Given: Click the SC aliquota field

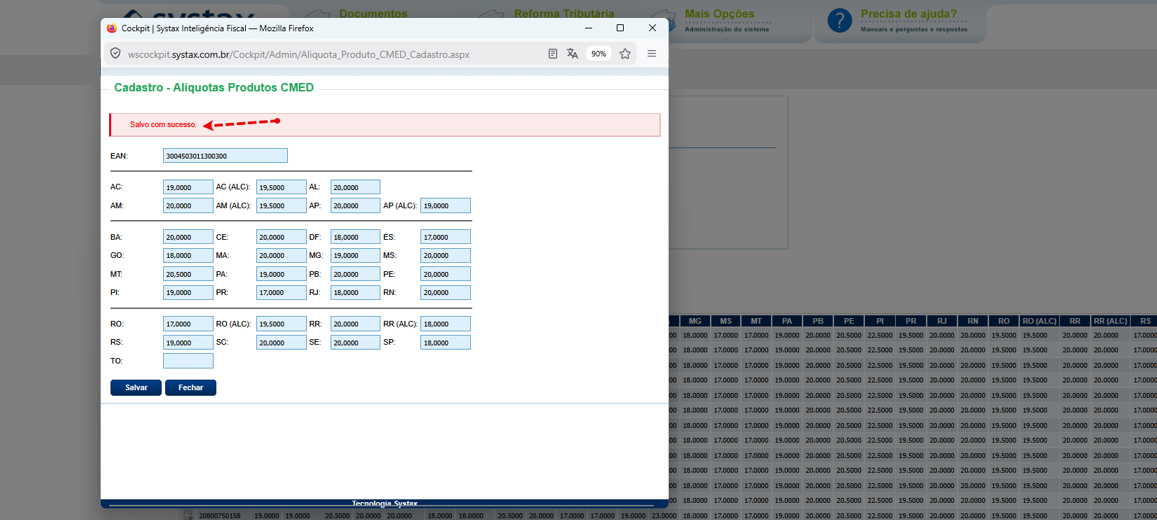Looking at the screenshot, I should [281, 342].
